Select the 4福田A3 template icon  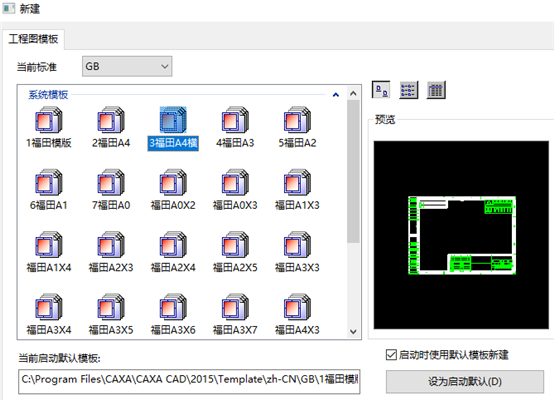point(235,120)
